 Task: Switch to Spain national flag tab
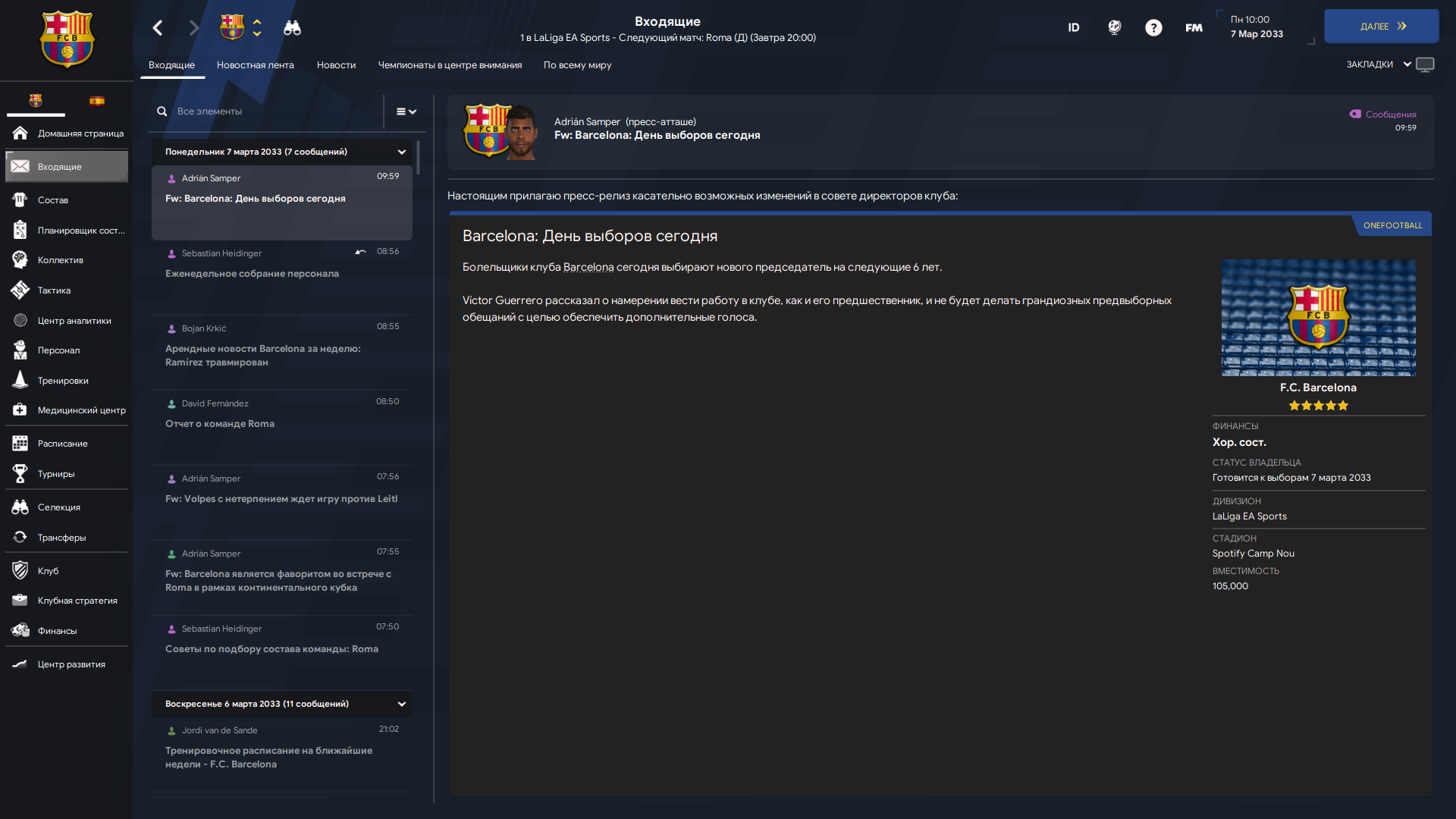click(x=97, y=101)
